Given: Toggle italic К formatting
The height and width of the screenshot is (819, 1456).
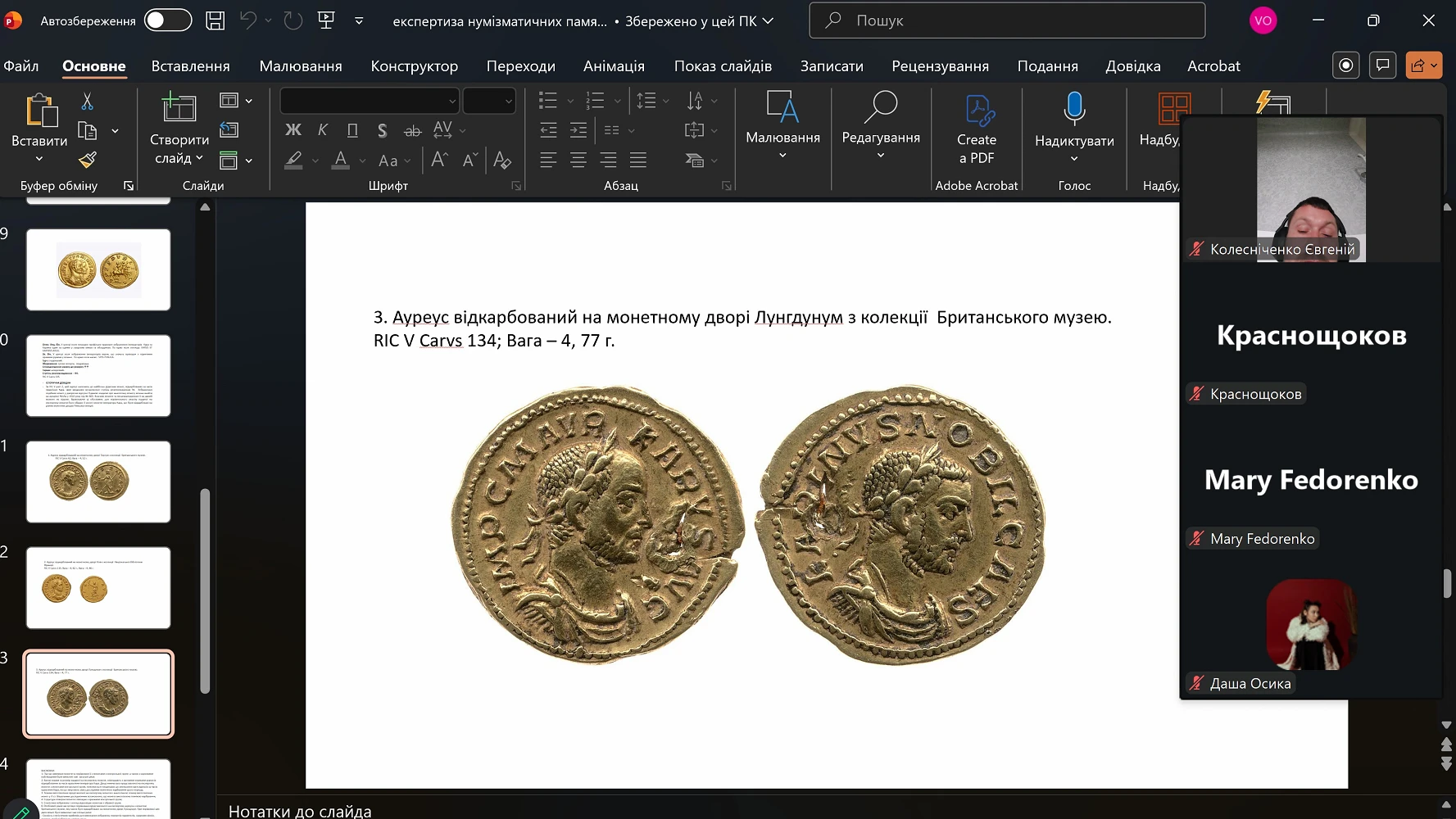Looking at the screenshot, I should (323, 130).
